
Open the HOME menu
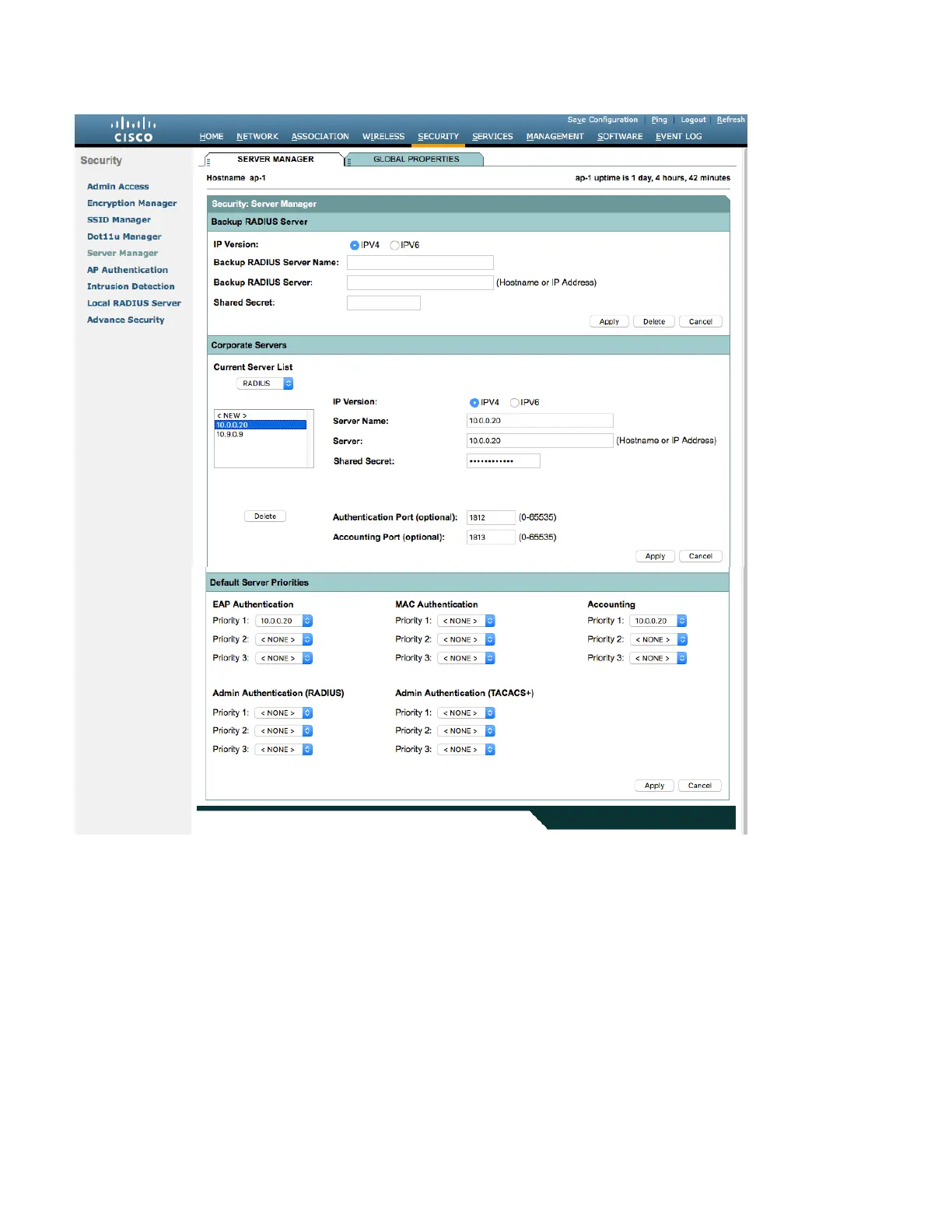(x=212, y=136)
